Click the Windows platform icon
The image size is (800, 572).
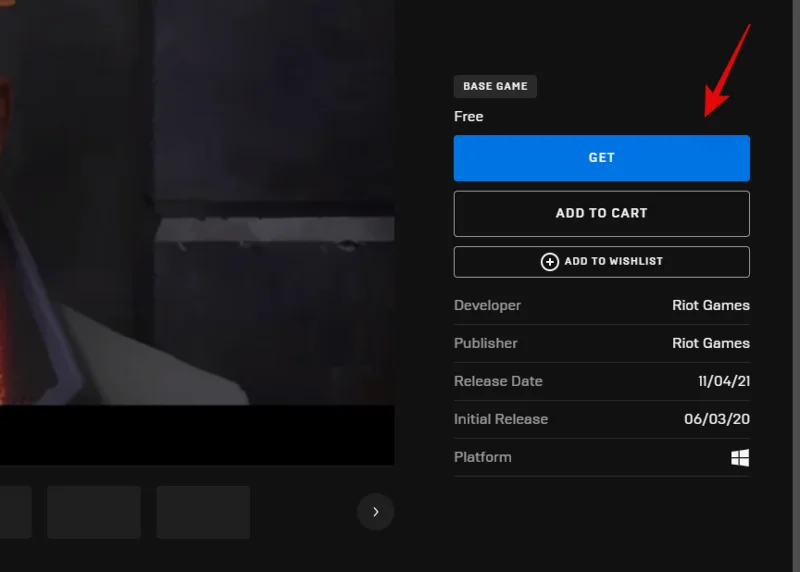click(740, 458)
